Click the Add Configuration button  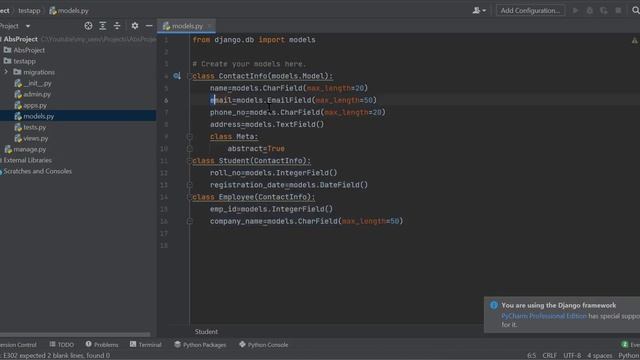(530, 11)
